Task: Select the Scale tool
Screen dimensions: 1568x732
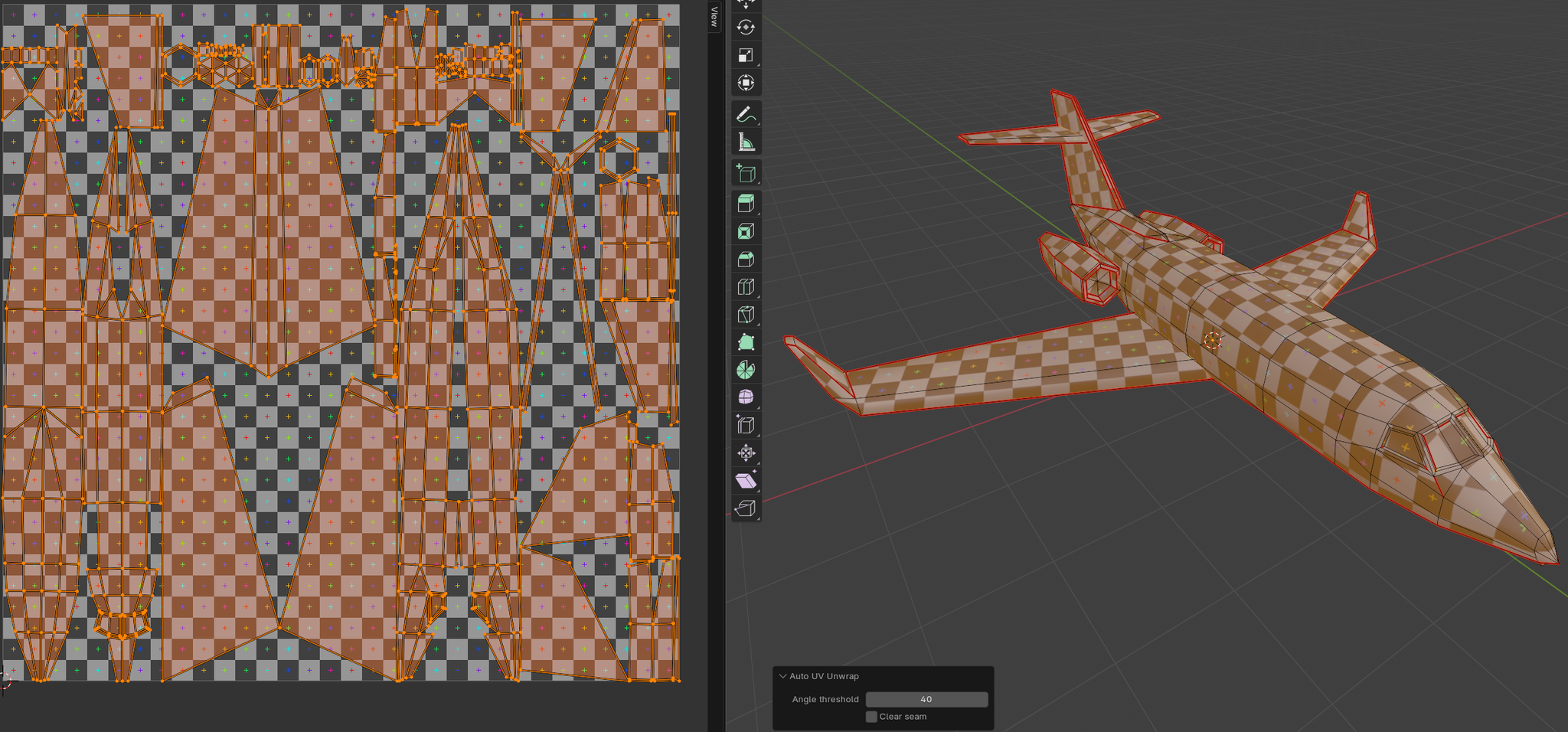Action: point(746,55)
